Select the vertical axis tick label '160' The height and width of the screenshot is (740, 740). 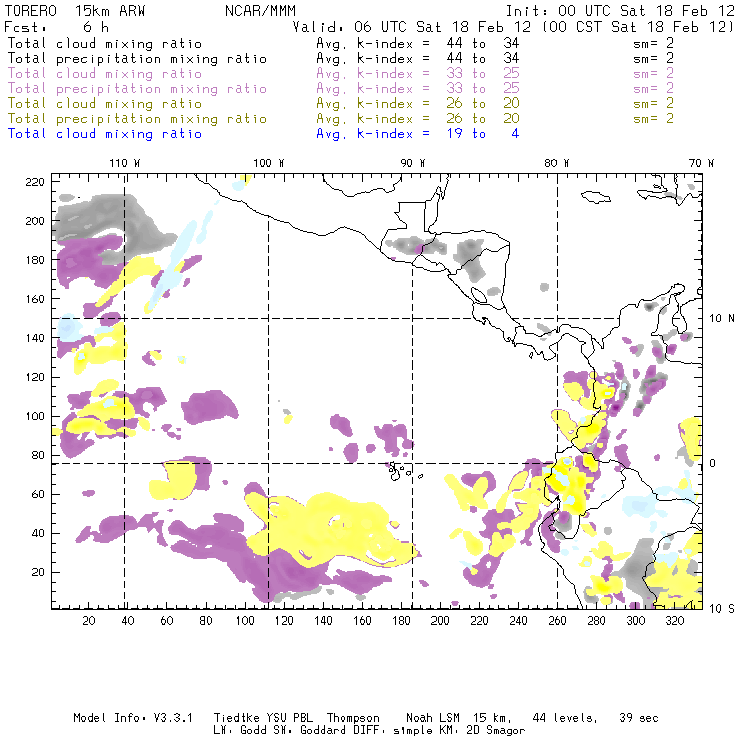coord(35,299)
